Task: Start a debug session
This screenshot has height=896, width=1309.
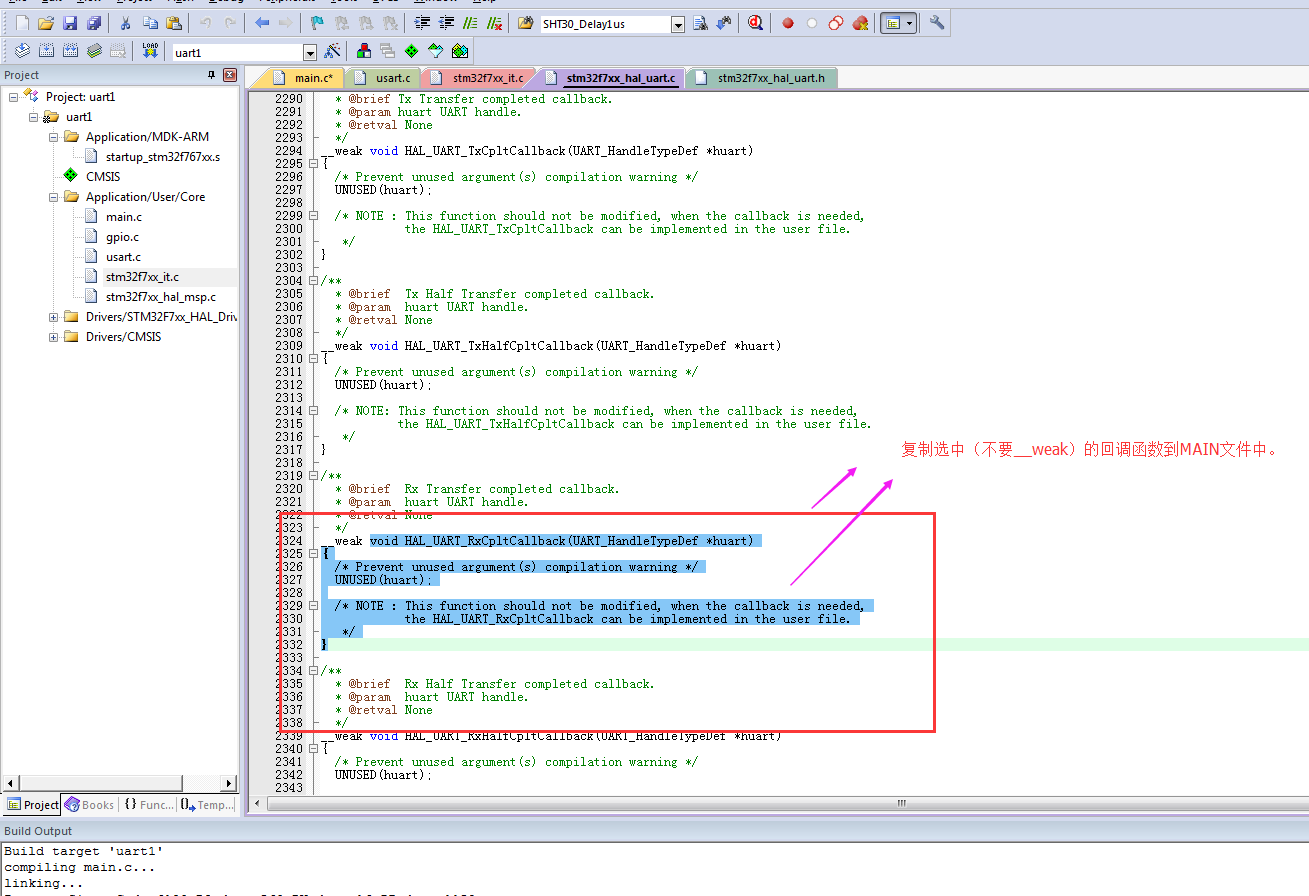Action: click(755, 23)
